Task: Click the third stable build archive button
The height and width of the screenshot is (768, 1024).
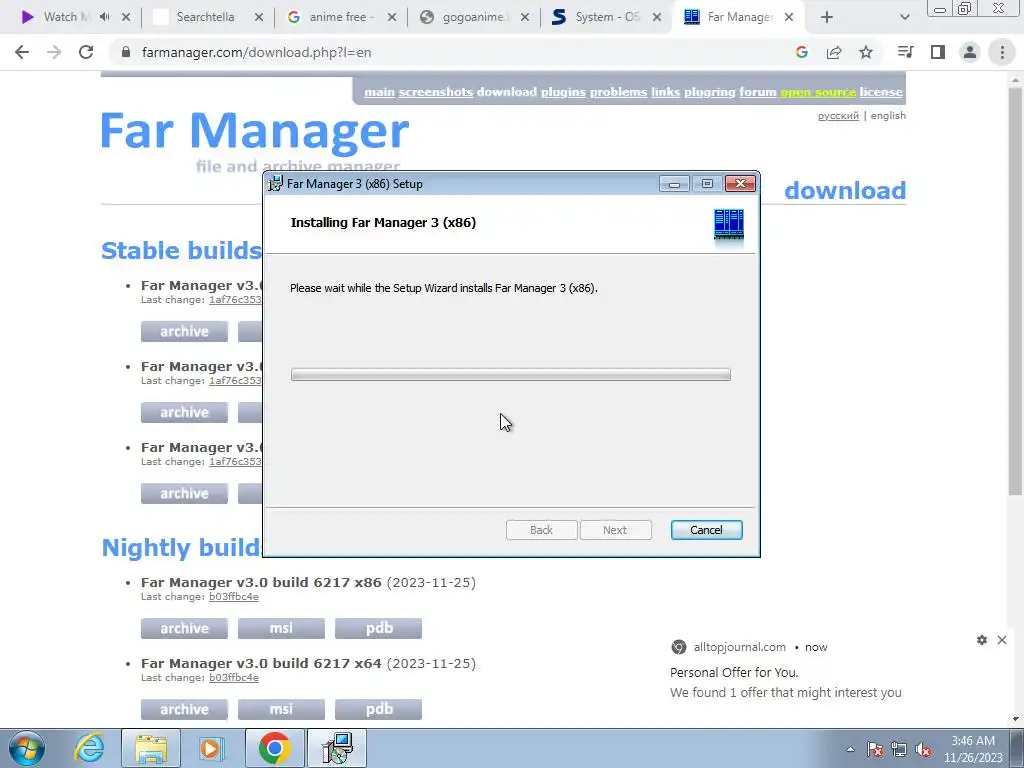Action: [184, 493]
